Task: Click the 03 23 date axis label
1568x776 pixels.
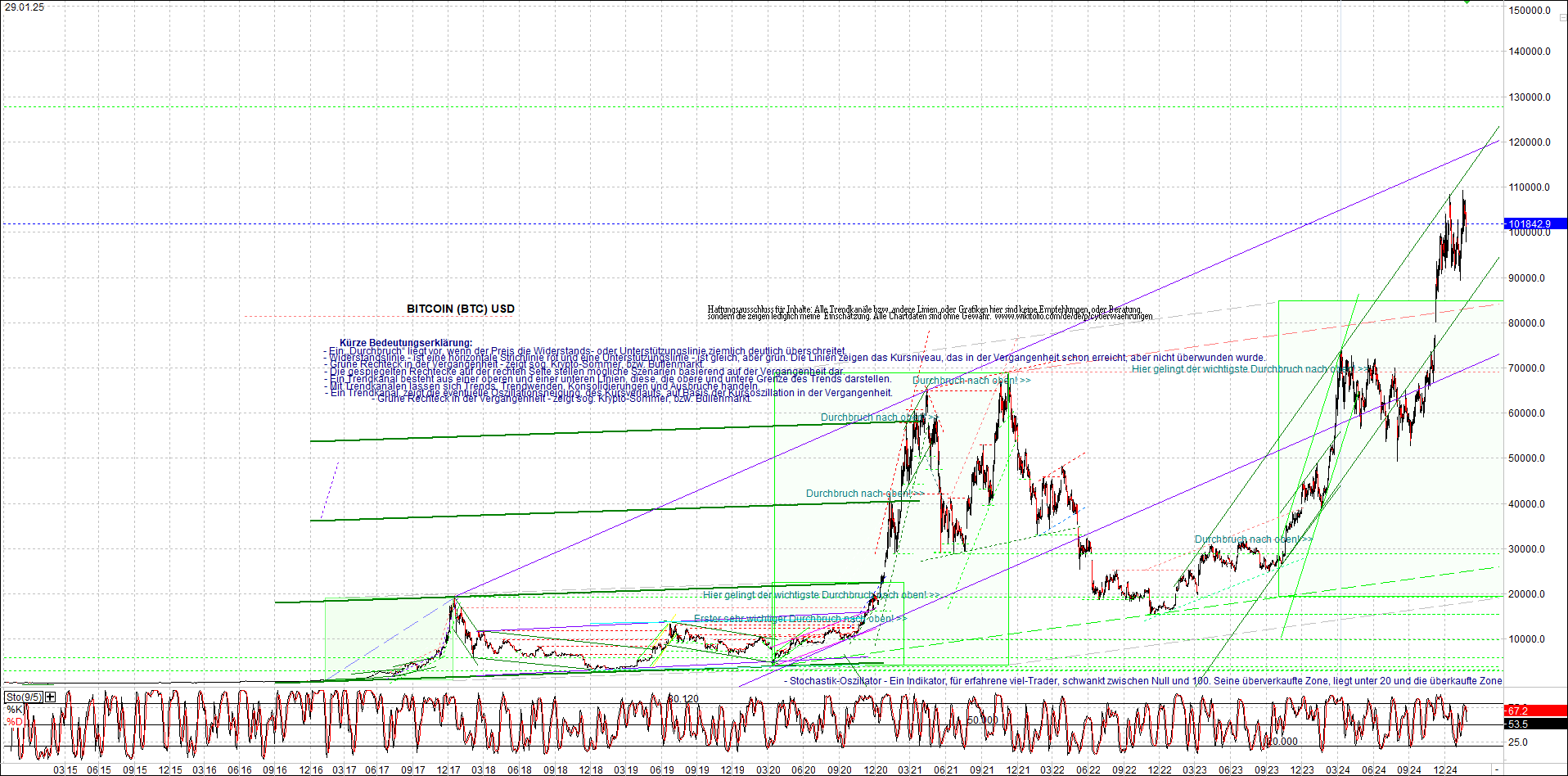Action: [x=1194, y=770]
